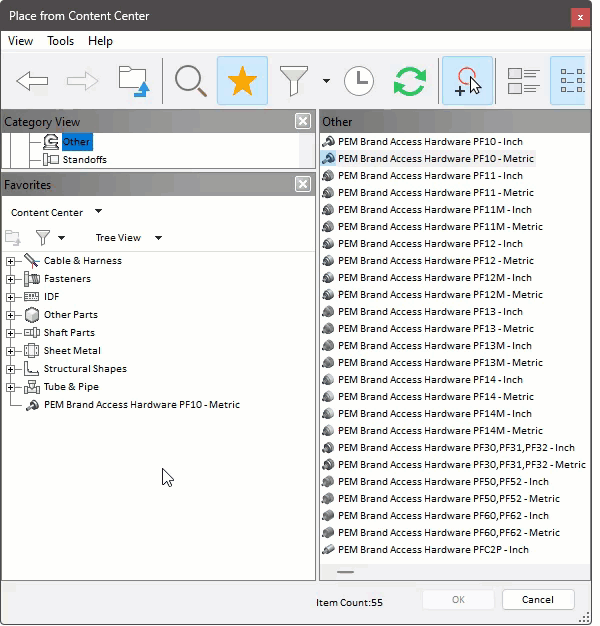Screen dimensions: 600x626
Task: Select PF30,PF31,PF32 - Inch item
Action: [456, 448]
